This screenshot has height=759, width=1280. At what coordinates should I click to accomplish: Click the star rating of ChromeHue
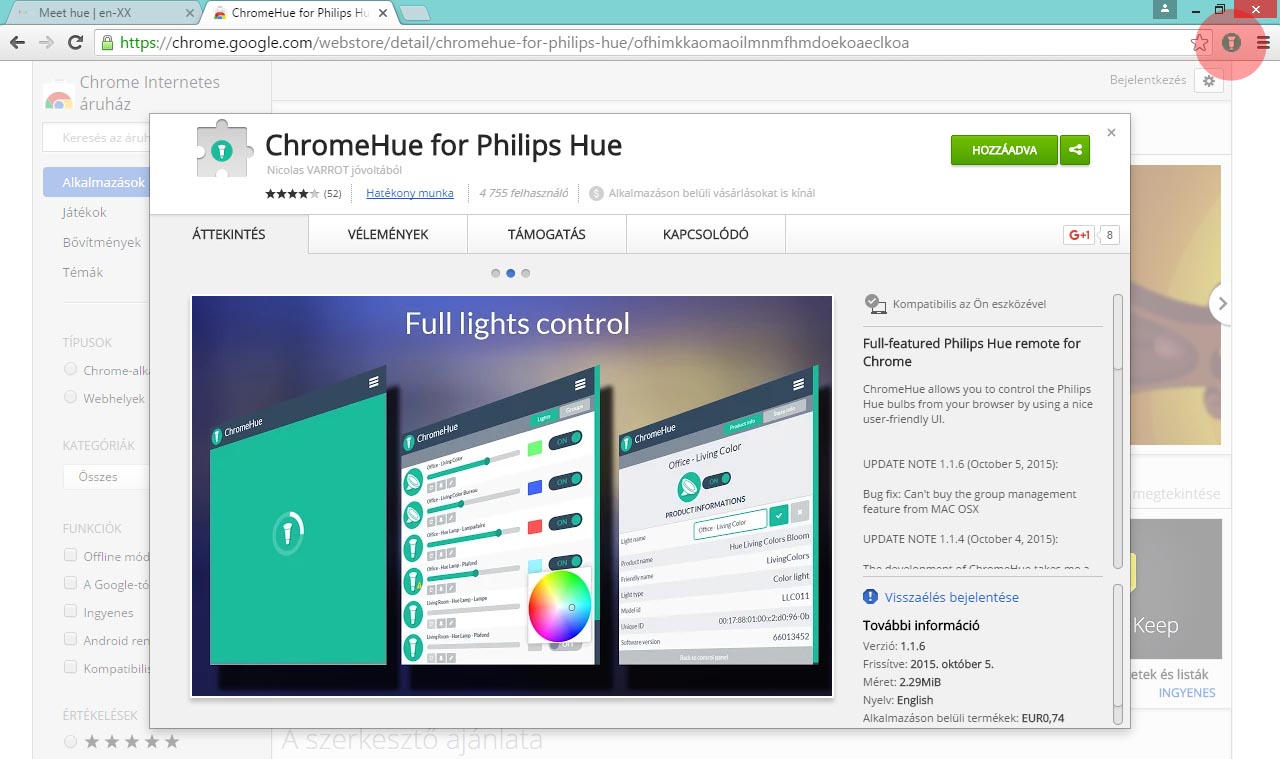pos(293,193)
